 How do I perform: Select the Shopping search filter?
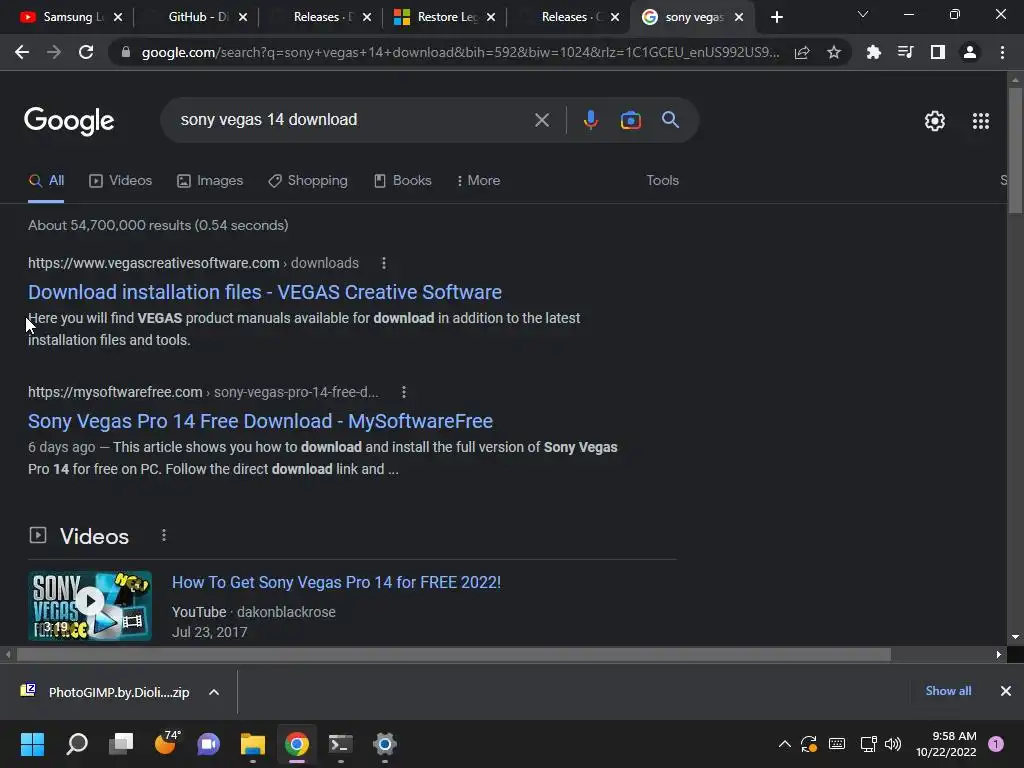[308, 181]
